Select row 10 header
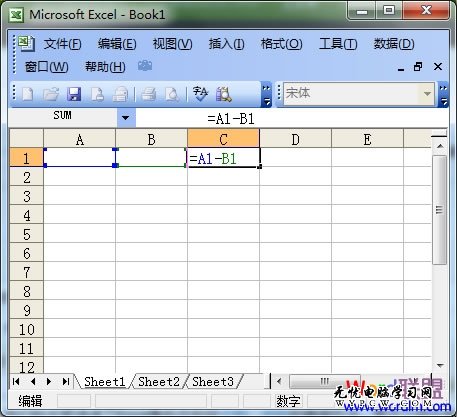 pyautogui.click(x=27, y=329)
